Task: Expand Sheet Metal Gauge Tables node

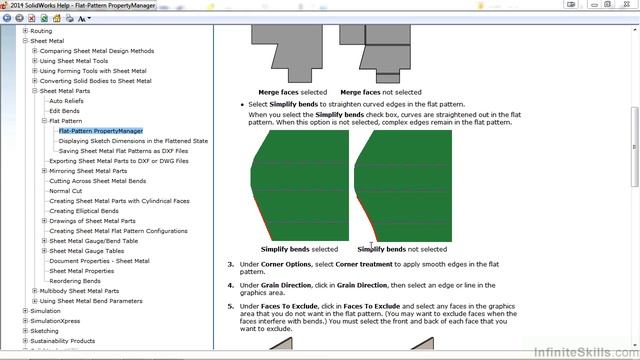Action: pos(44,251)
